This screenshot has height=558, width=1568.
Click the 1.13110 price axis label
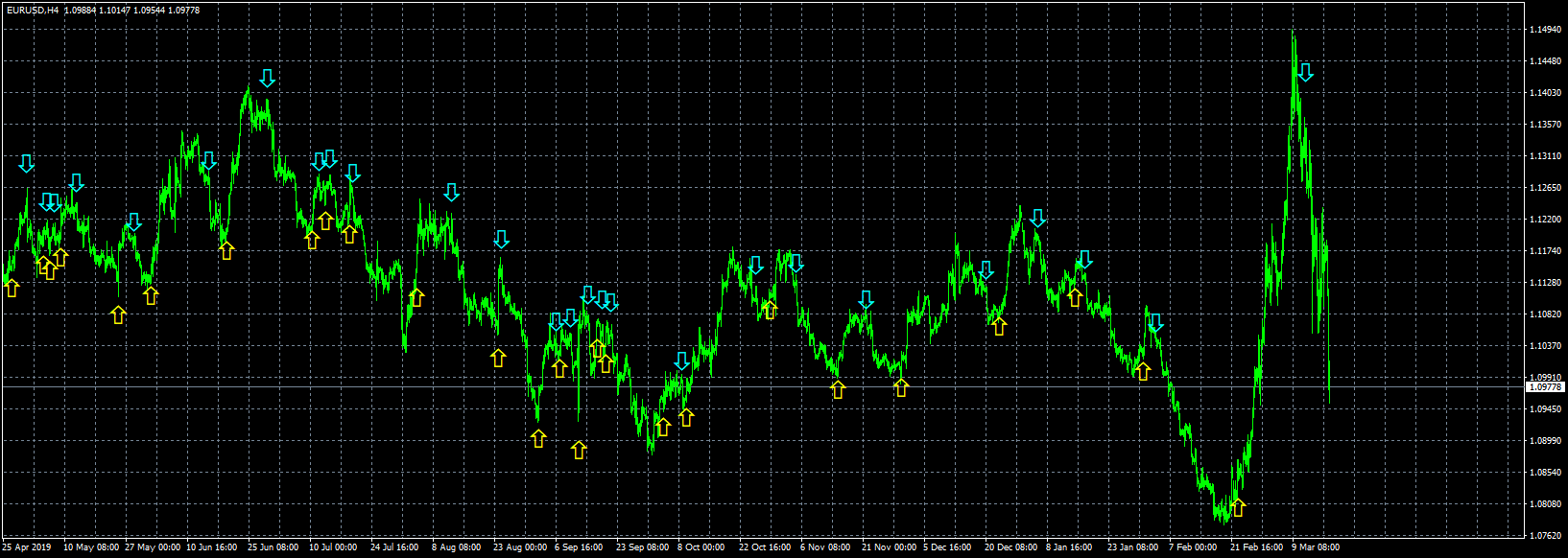(1544, 156)
